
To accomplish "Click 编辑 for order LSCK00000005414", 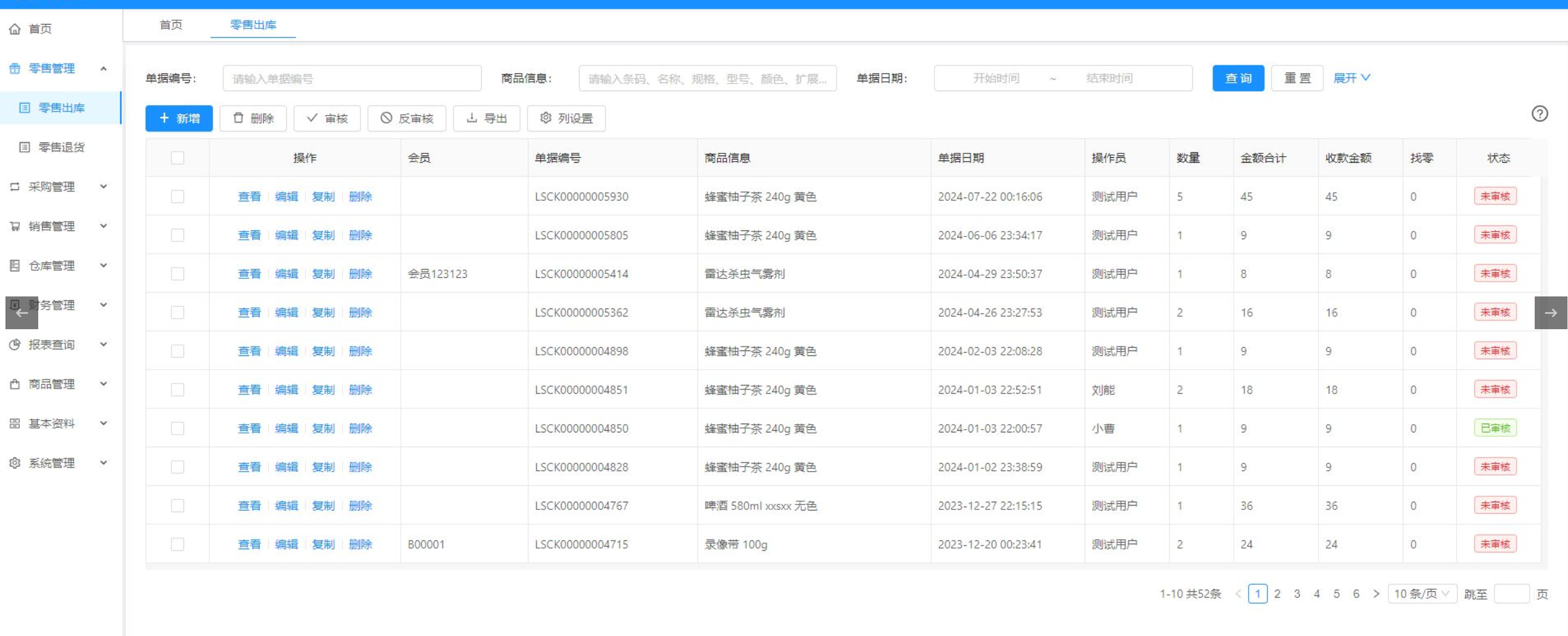I will [286, 274].
